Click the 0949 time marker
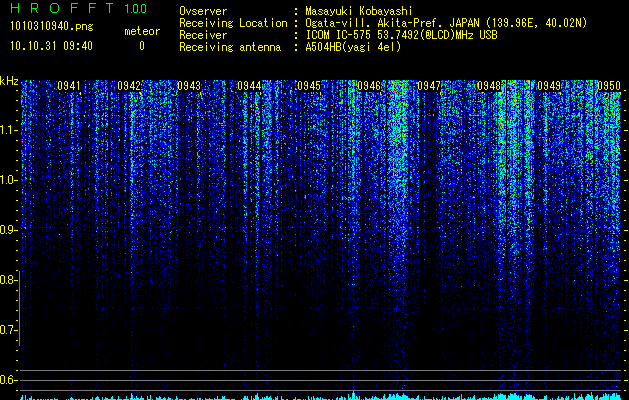Viewport: 629px width, 400px height. click(x=549, y=86)
